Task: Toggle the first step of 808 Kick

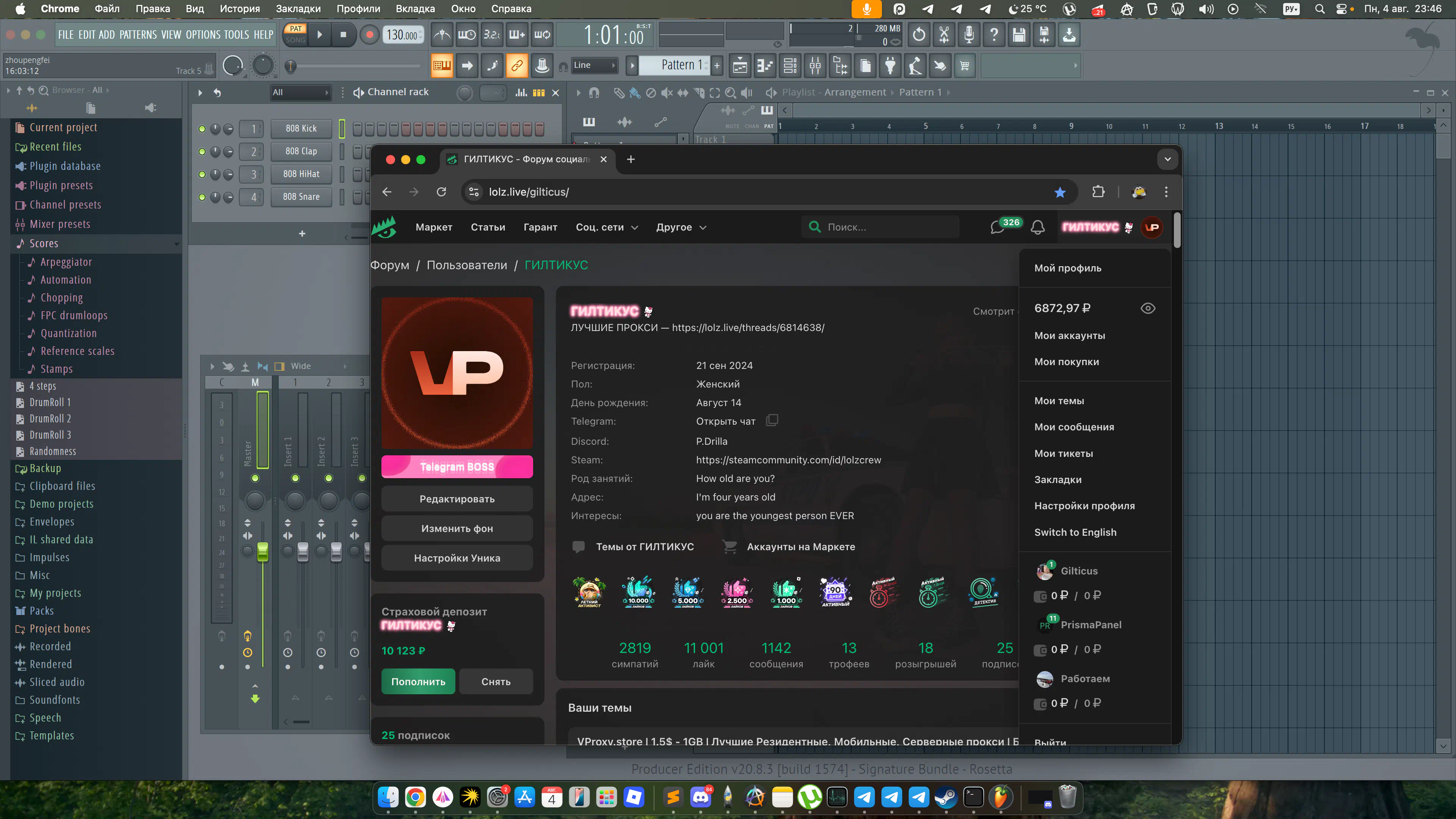Action: pyautogui.click(x=357, y=129)
